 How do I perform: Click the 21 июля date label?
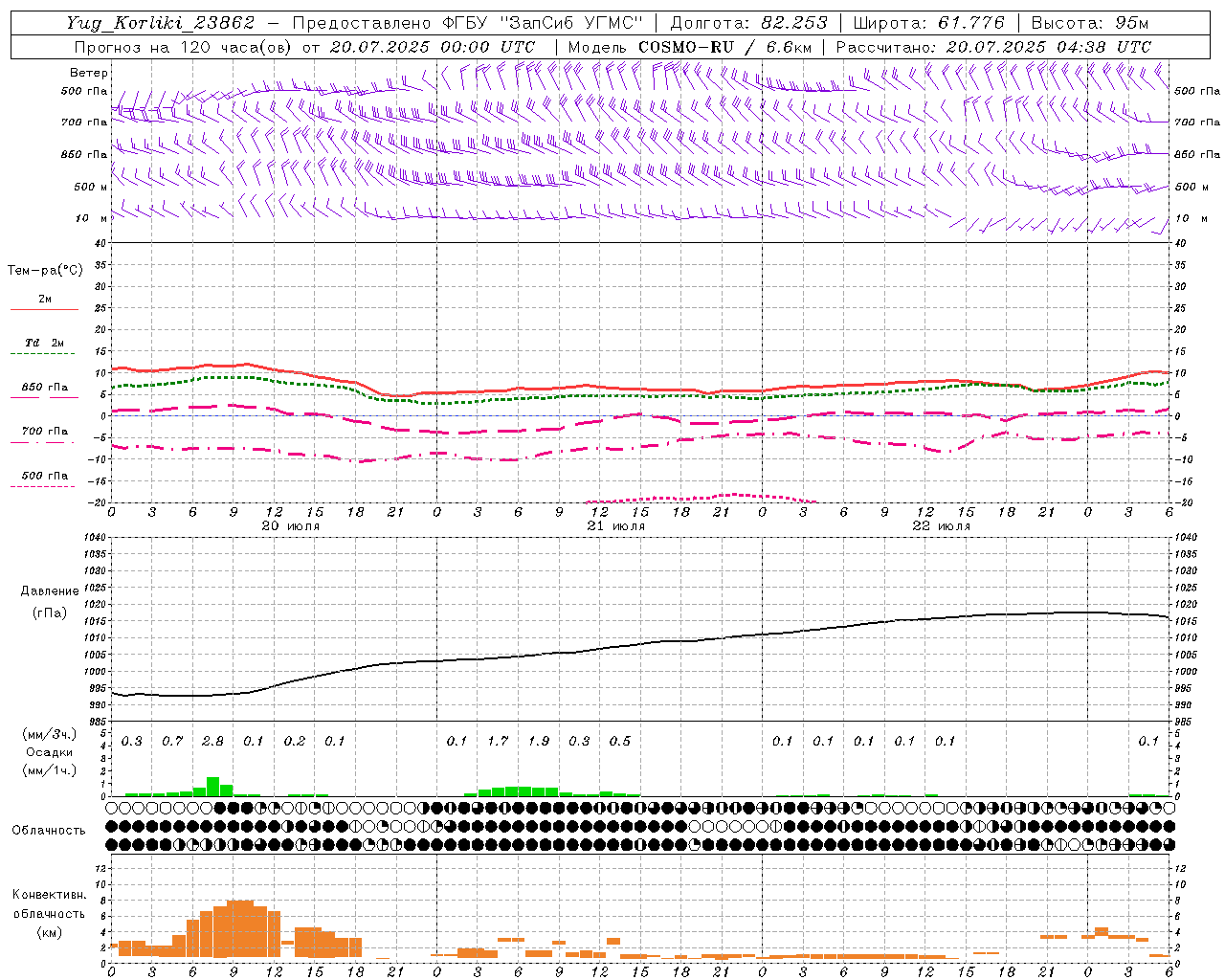pos(615,526)
